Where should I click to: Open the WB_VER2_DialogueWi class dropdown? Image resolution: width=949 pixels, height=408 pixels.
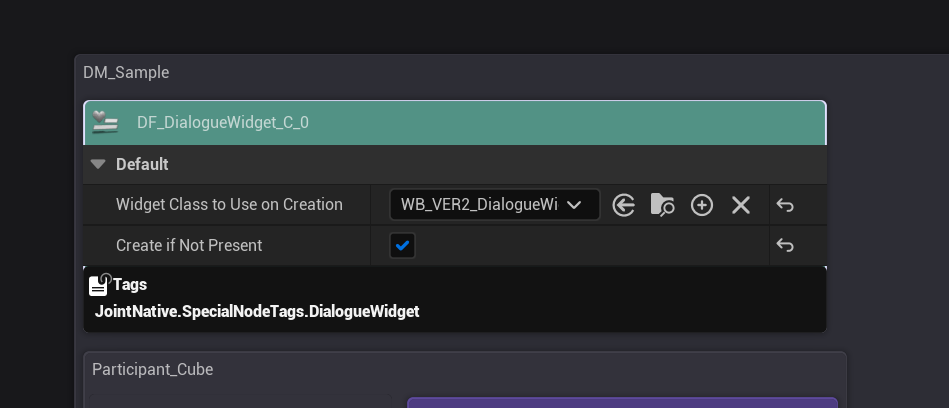click(494, 205)
